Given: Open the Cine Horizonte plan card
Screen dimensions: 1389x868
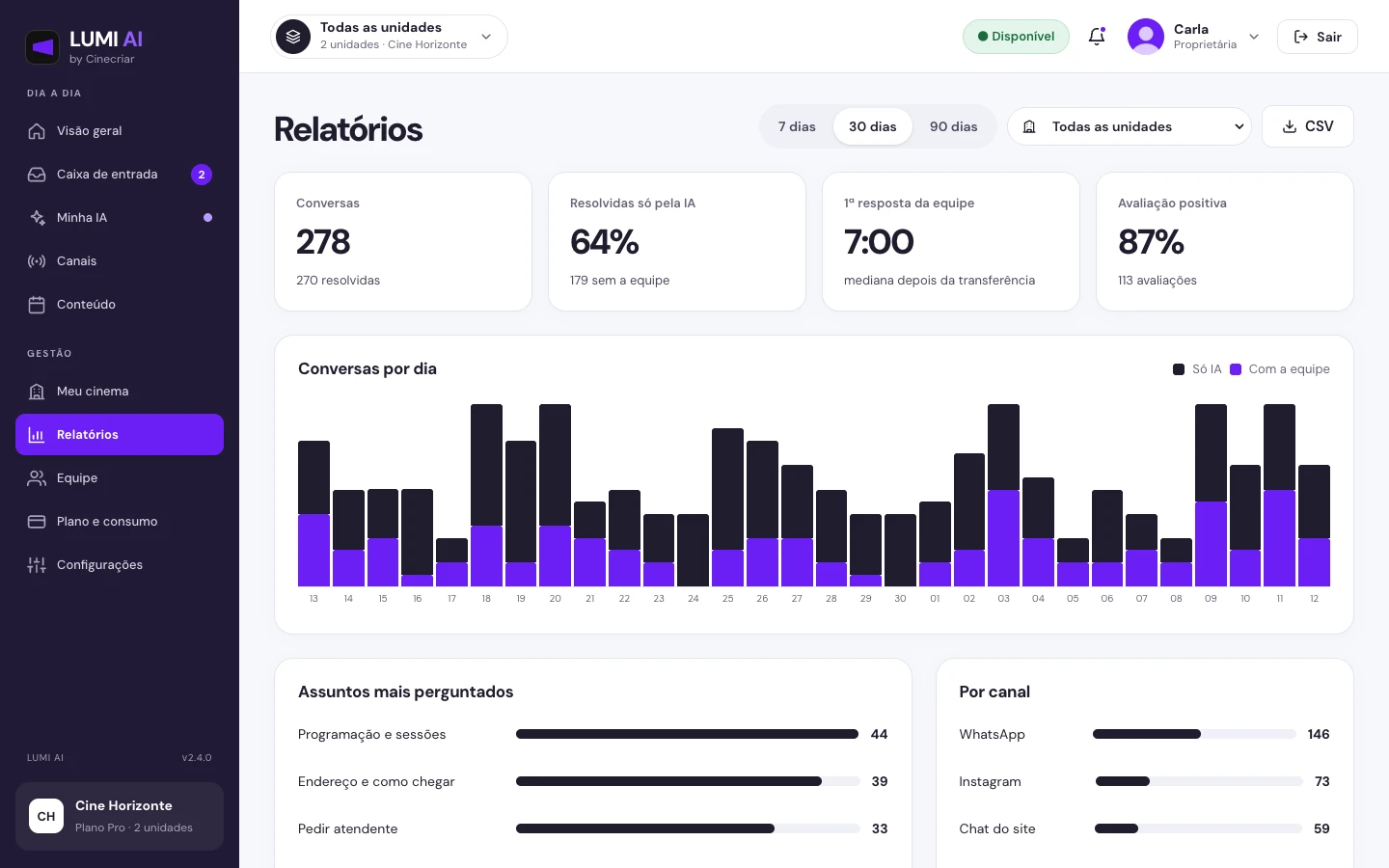Looking at the screenshot, I should pos(120,816).
